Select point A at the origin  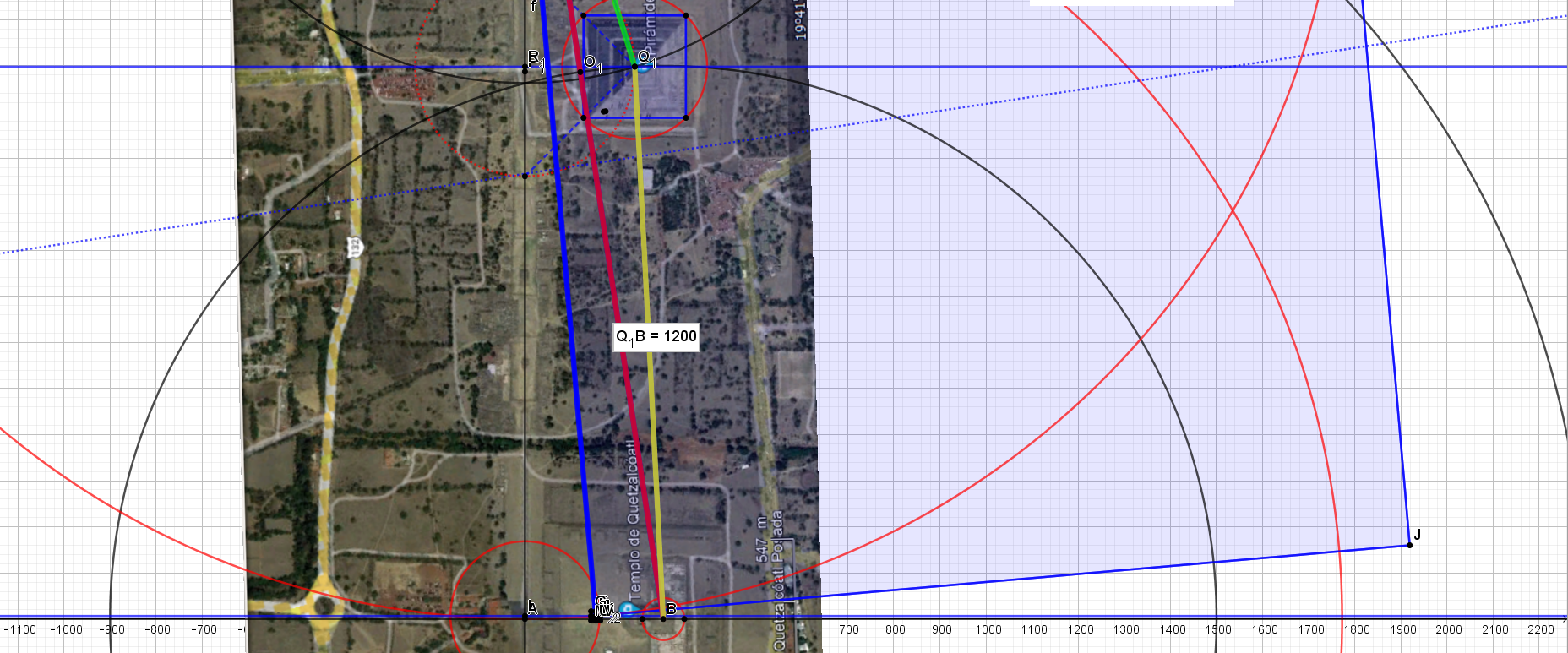(x=525, y=618)
